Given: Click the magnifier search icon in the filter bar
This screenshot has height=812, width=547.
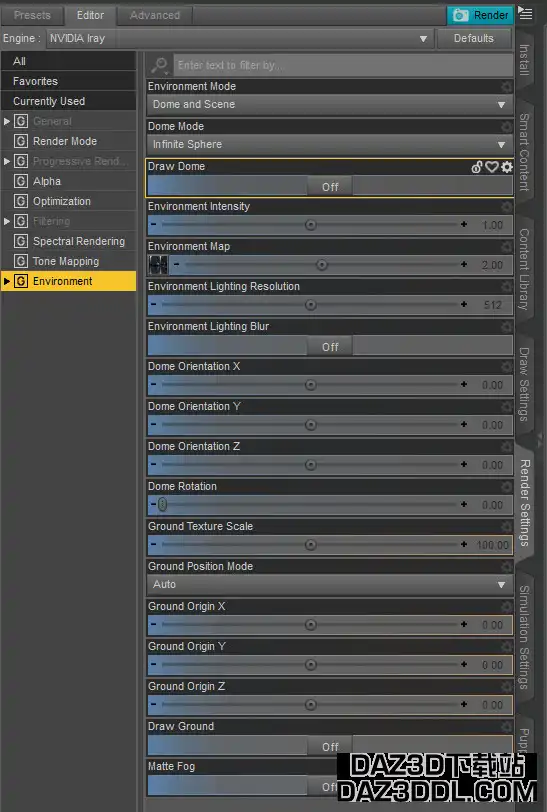Looking at the screenshot, I should (160, 65).
